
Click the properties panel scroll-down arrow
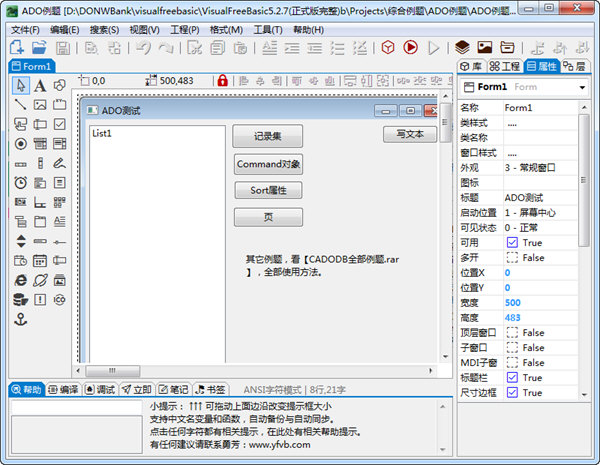pos(584,395)
